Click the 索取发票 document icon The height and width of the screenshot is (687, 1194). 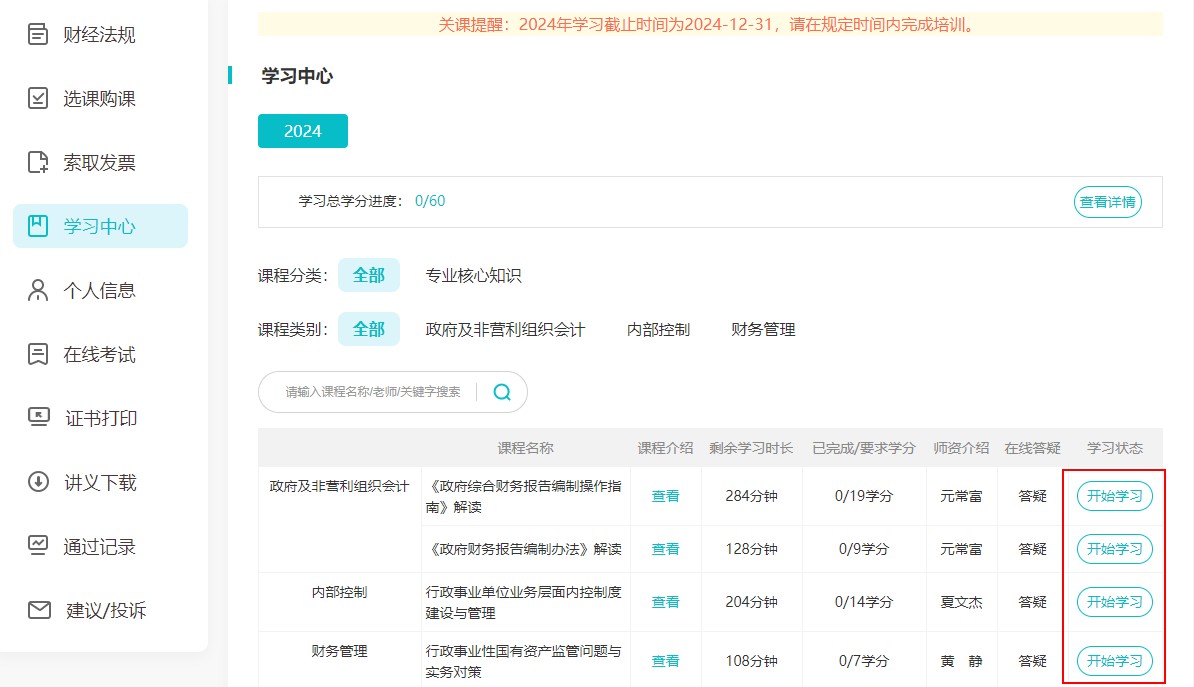click(x=38, y=163)
